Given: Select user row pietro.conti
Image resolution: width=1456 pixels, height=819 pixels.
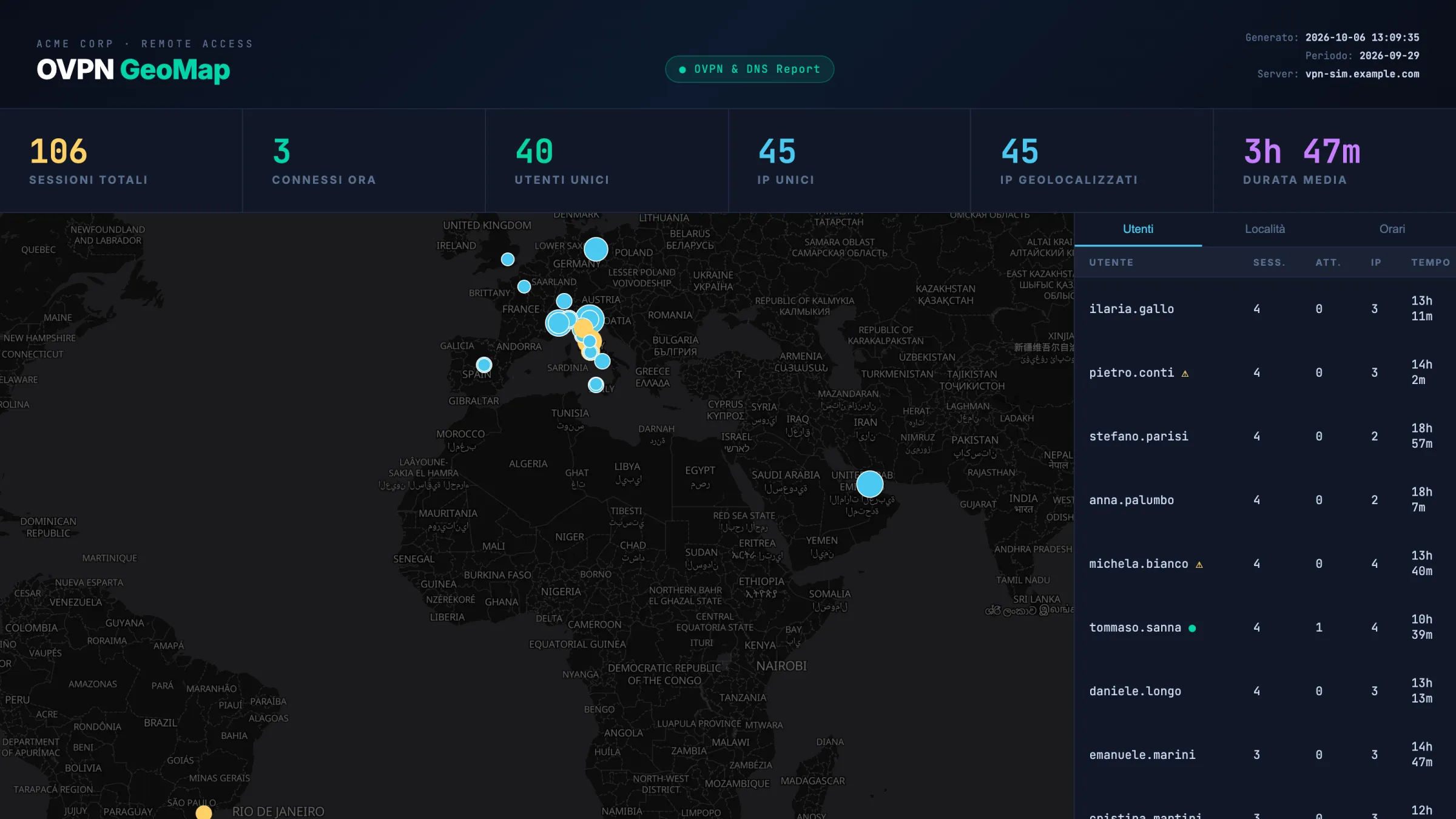Looking at the screenshot, I should 1265,372.
